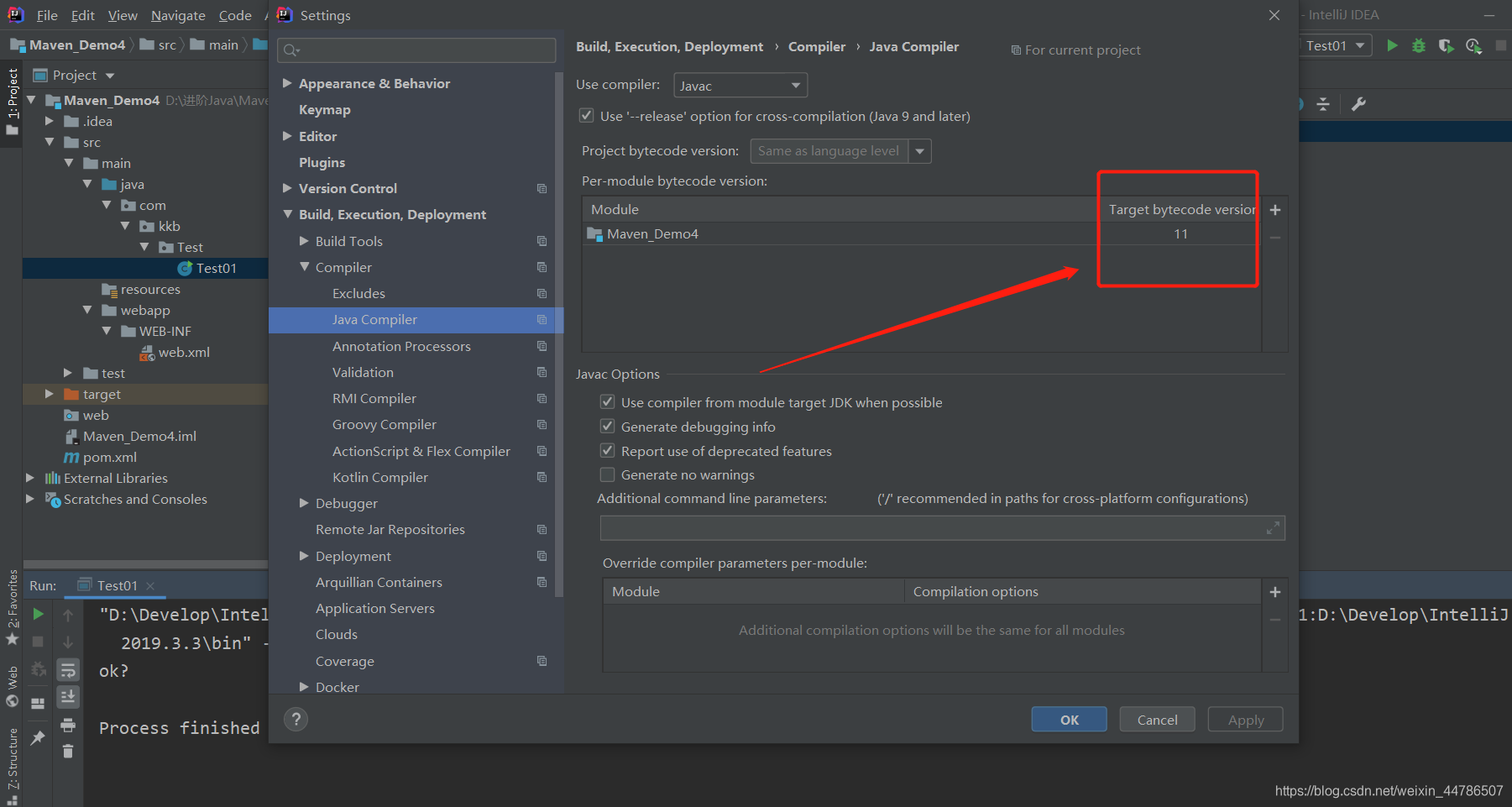
Task: Select Annotation Processors settings page
Action: [x=401, y=346]
